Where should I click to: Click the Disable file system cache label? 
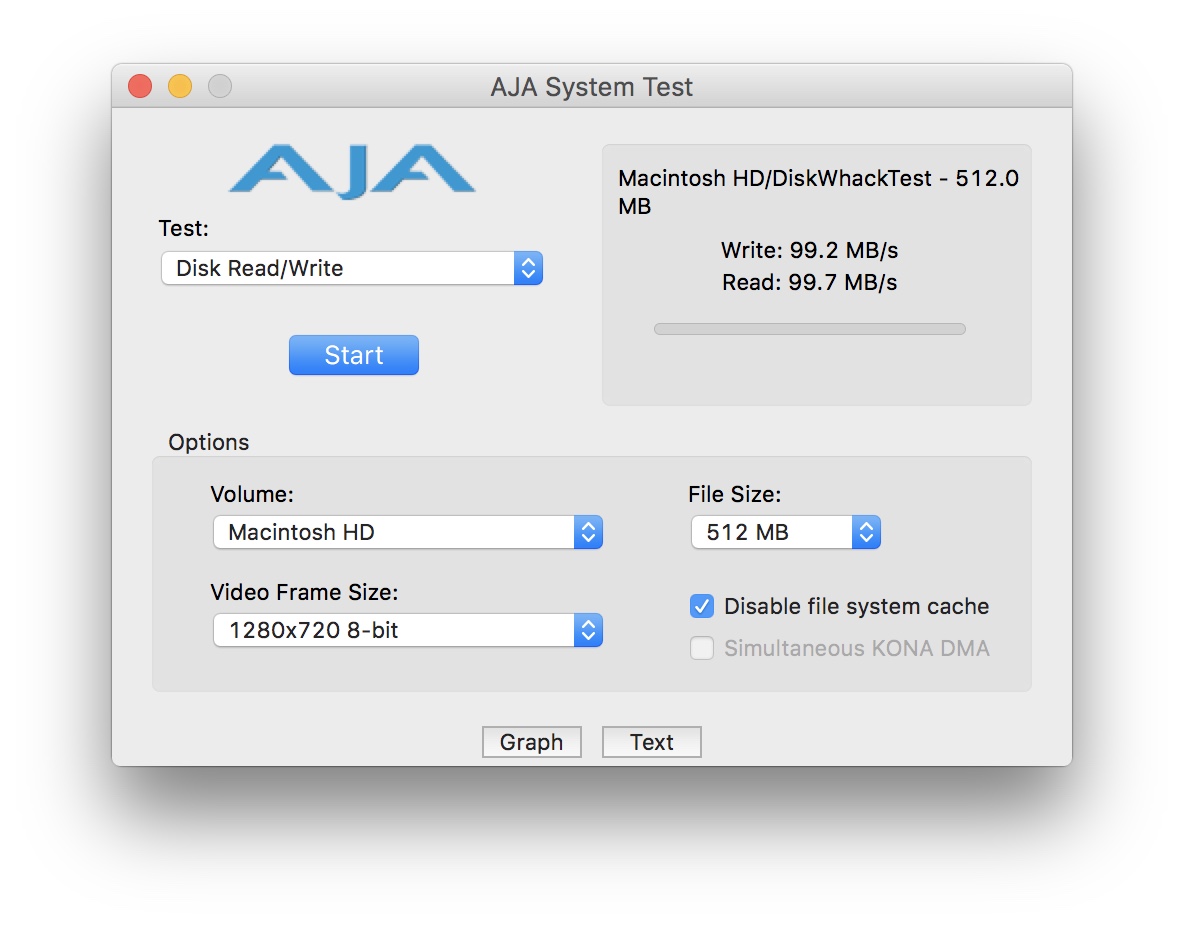coord(856,606)
